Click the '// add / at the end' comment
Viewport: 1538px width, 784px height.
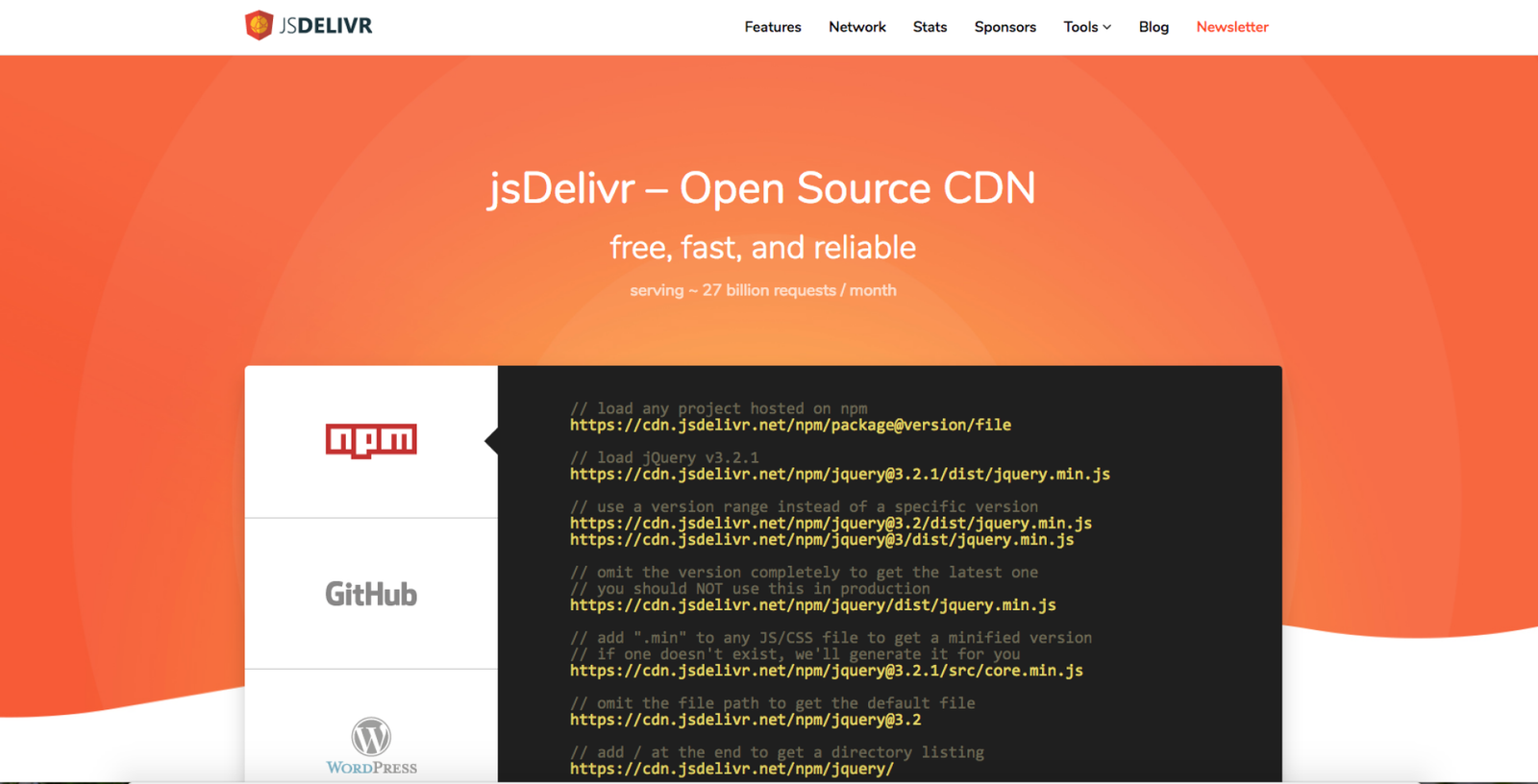(x=777, y=752)
